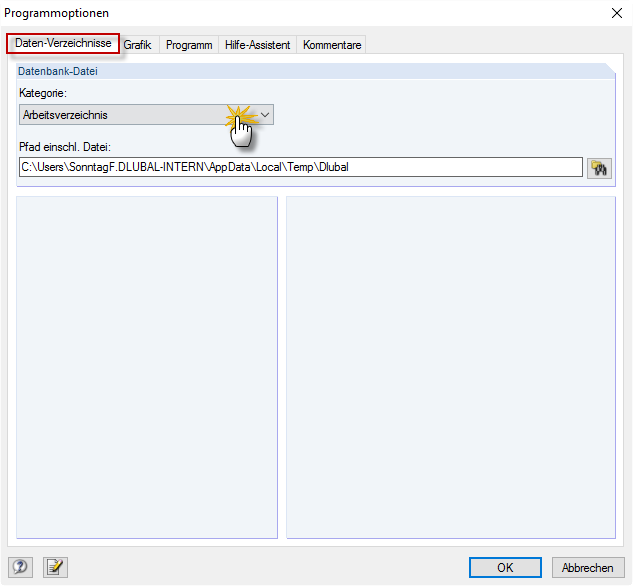This screenshot has width=633, height=586.
Task: Open the Hilfe-Assistent tab
Action: tap(258, 45)
